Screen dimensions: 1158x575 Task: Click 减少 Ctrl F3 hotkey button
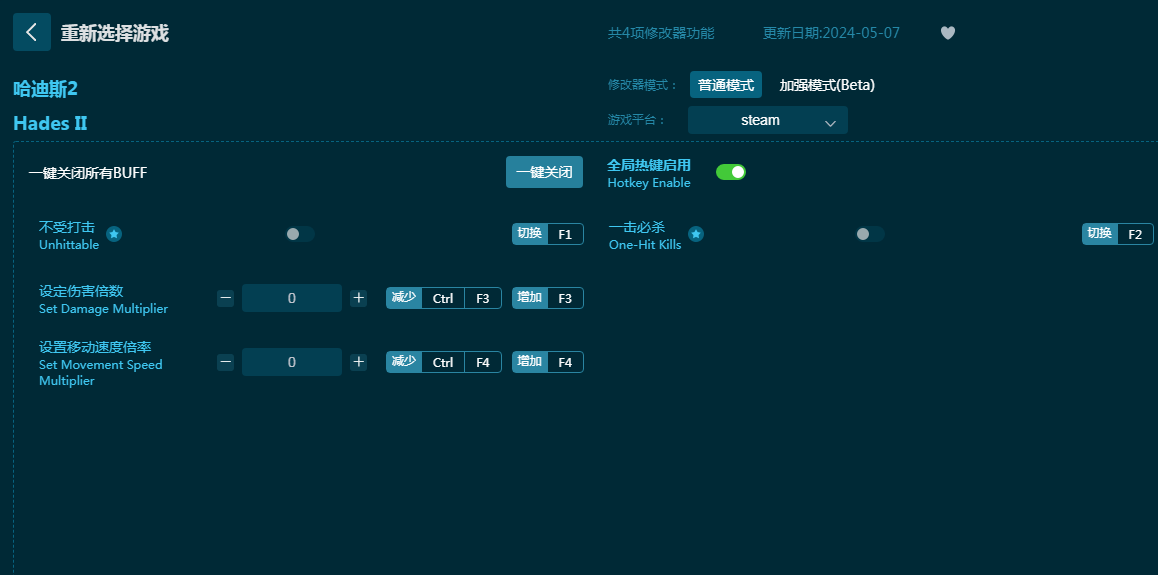coord(444,298)
